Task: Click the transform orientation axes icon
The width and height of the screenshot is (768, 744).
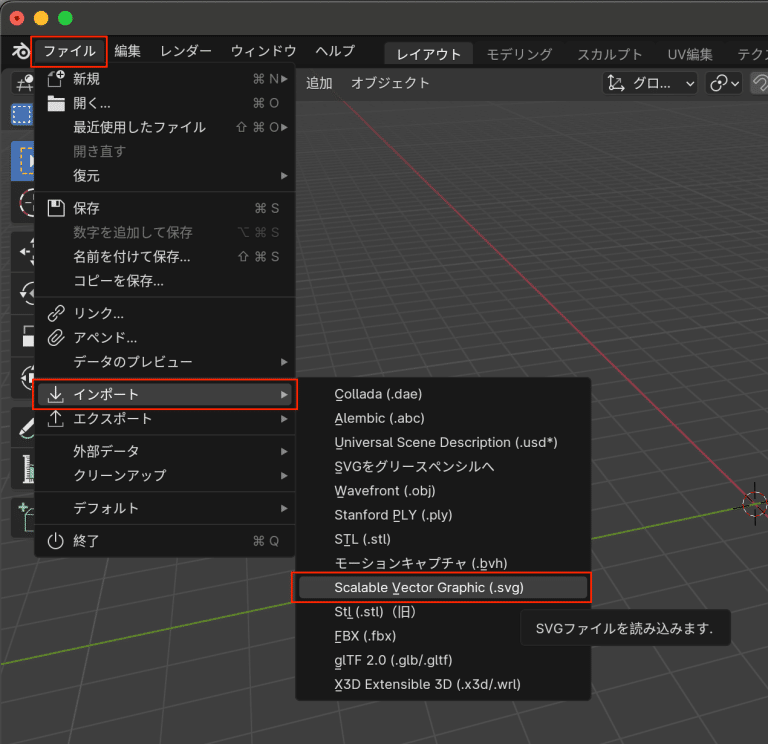Action: tap(616, 83)
